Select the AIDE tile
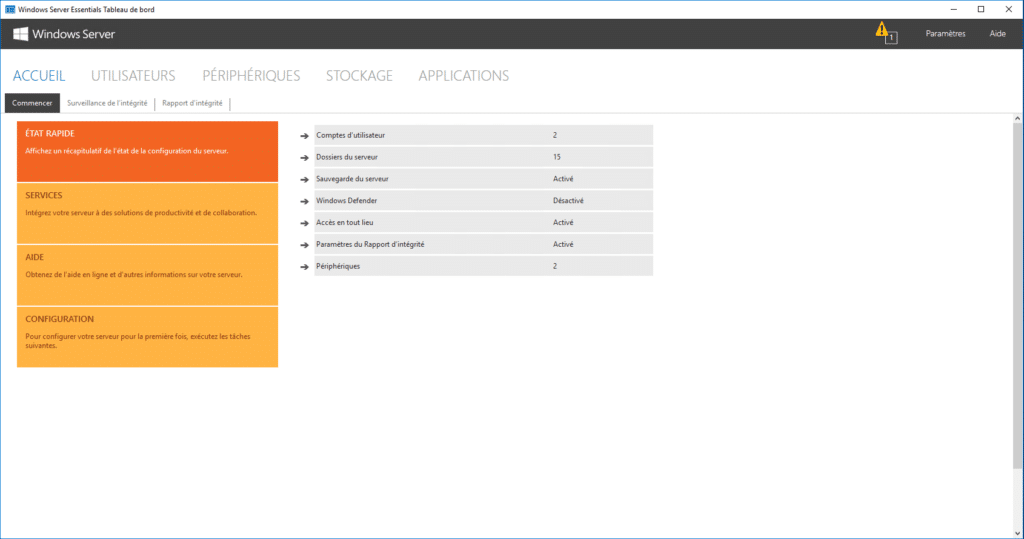The width and height of the screenshot is (1024, 539). [x=148, y=276]
